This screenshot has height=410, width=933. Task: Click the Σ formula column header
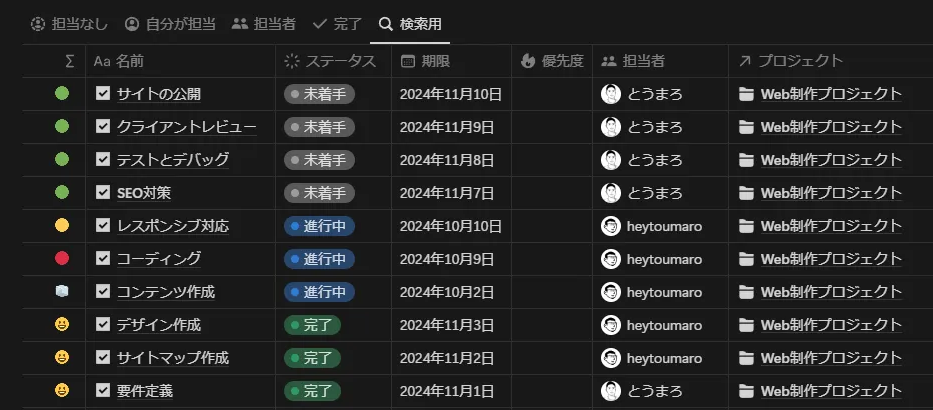(x=70, y=61)
